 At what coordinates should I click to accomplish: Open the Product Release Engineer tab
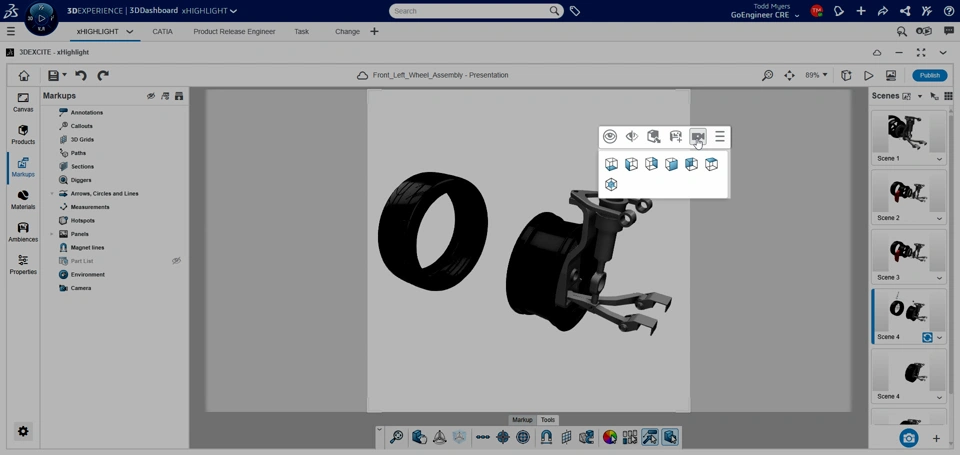[x=234, y=31]
